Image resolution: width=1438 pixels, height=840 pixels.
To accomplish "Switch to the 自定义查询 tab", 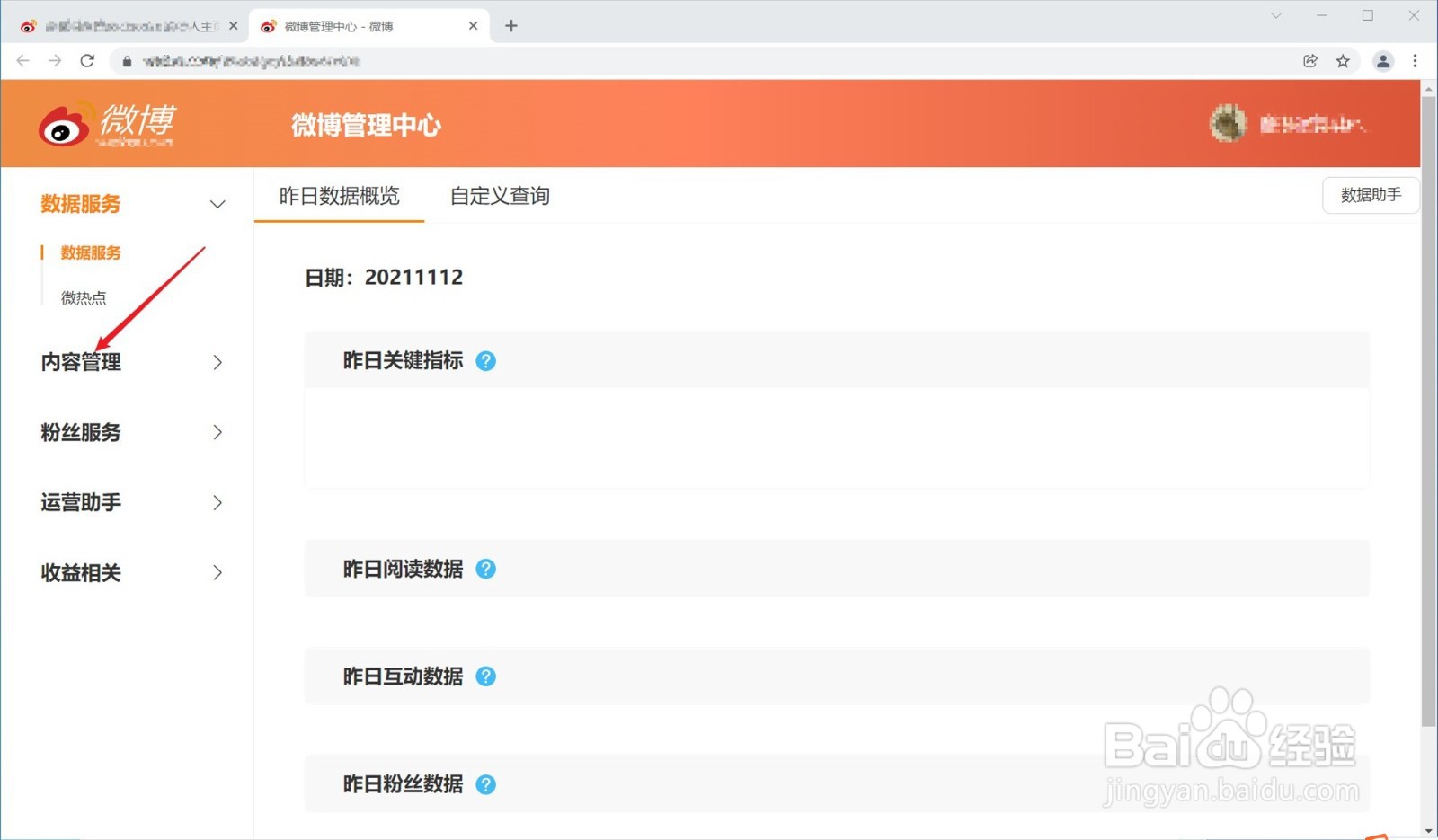I will click(x=500, y=196).
